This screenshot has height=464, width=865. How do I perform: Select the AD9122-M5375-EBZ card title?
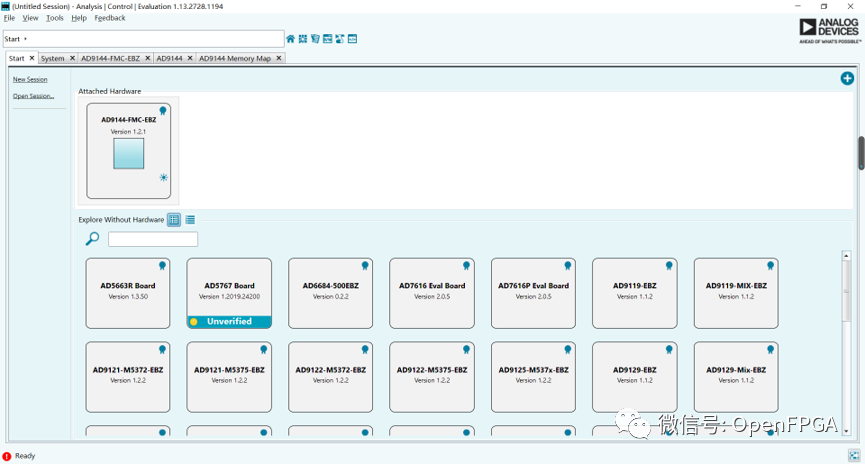point(432,370)
